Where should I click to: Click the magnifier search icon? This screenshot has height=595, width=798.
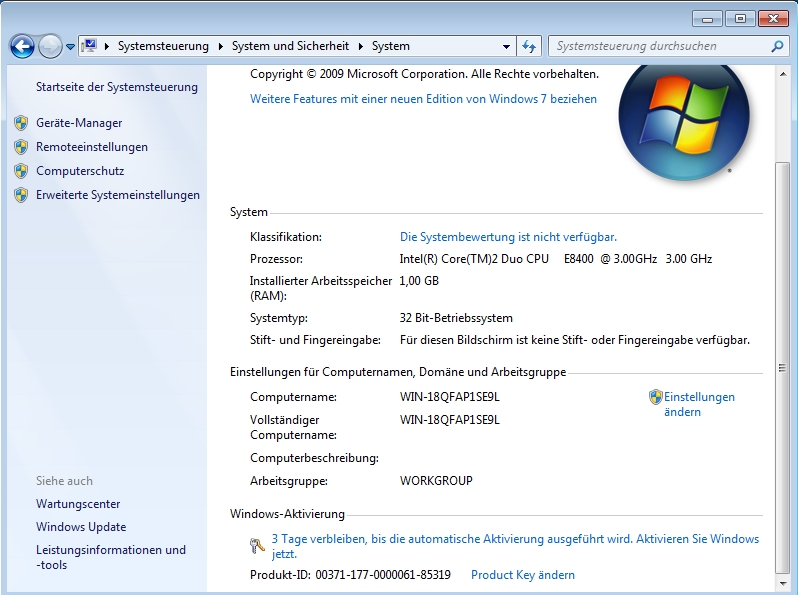click(x=777, y=46)
